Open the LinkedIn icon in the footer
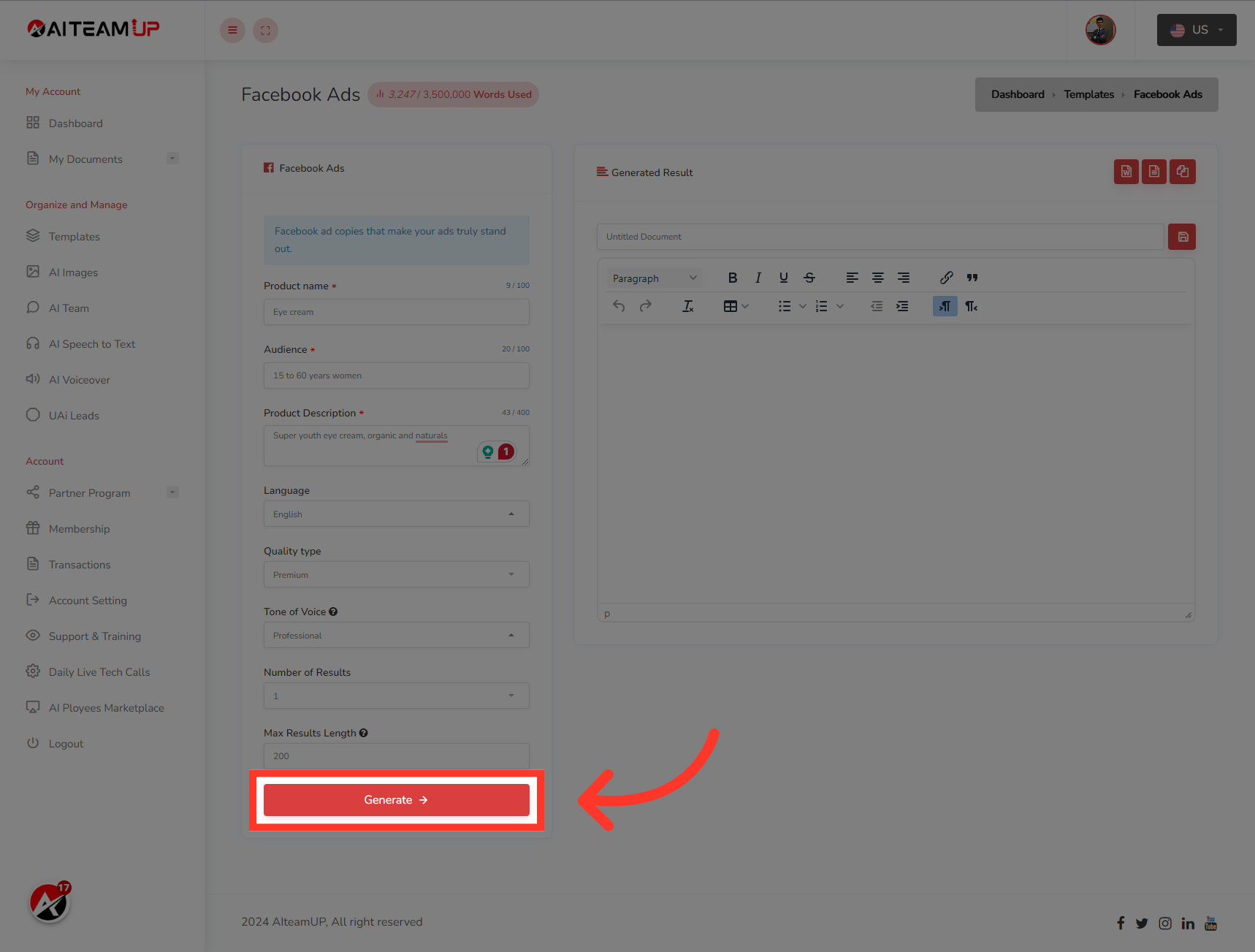This screenshot has height=952, width=1255. click(1188, 924)
